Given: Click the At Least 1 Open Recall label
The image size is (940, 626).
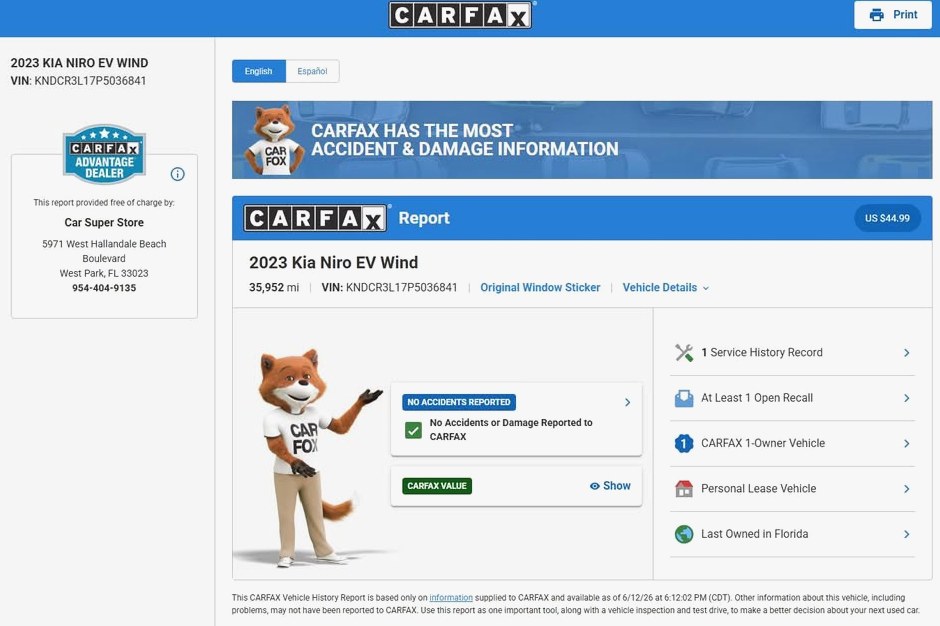Looking at the screenshot, I should pyautogui.click(x=757, y=398).
